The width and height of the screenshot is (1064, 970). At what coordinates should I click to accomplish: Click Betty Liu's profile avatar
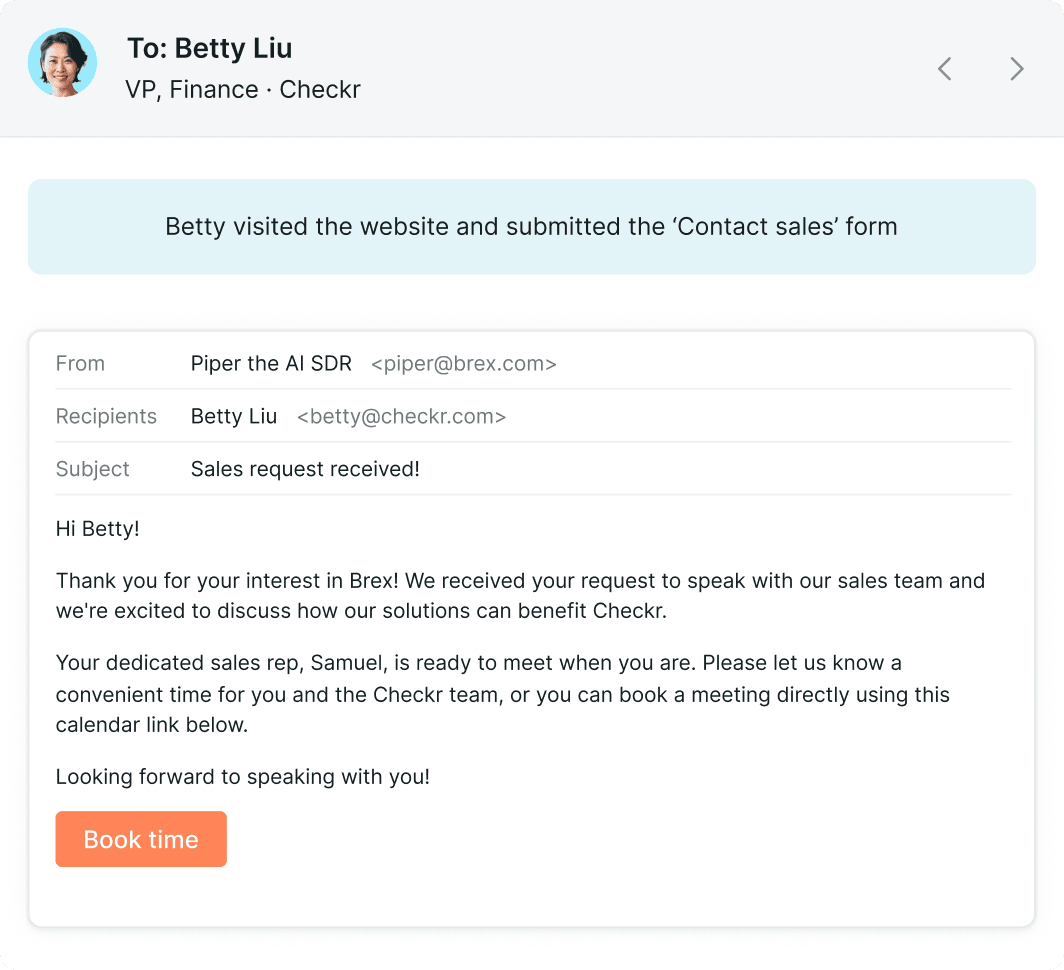(62, 62)
